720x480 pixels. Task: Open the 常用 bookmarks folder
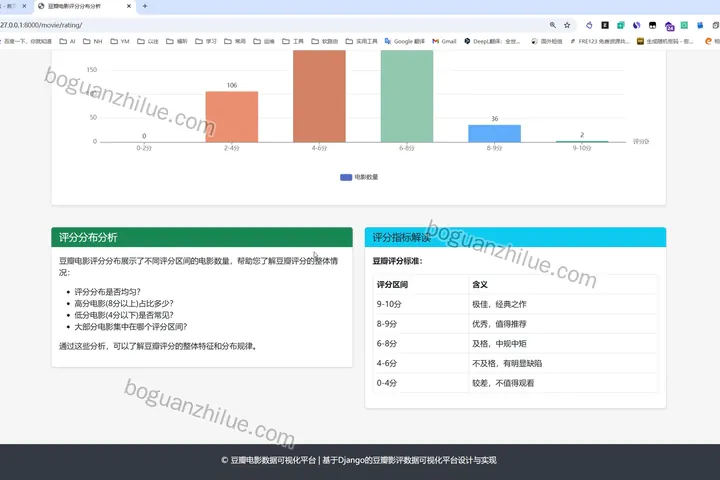coord(235,41)
